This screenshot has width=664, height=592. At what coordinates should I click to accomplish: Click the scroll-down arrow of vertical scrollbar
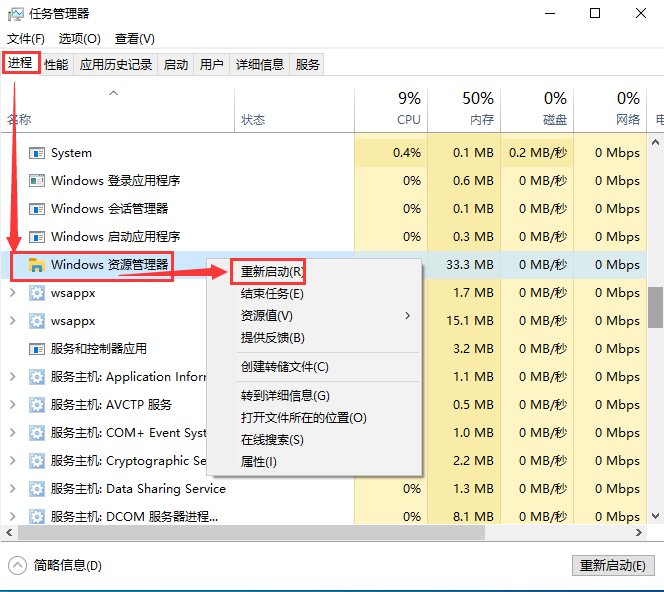656,516
